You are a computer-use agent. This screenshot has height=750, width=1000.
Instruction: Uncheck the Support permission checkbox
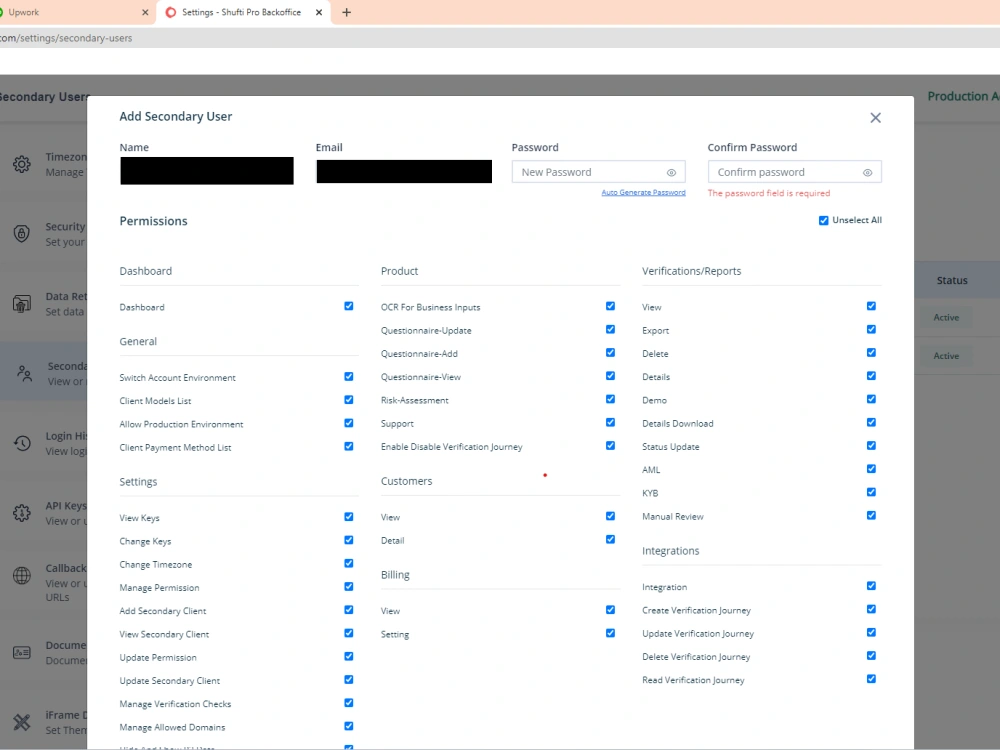click(610, 423)
